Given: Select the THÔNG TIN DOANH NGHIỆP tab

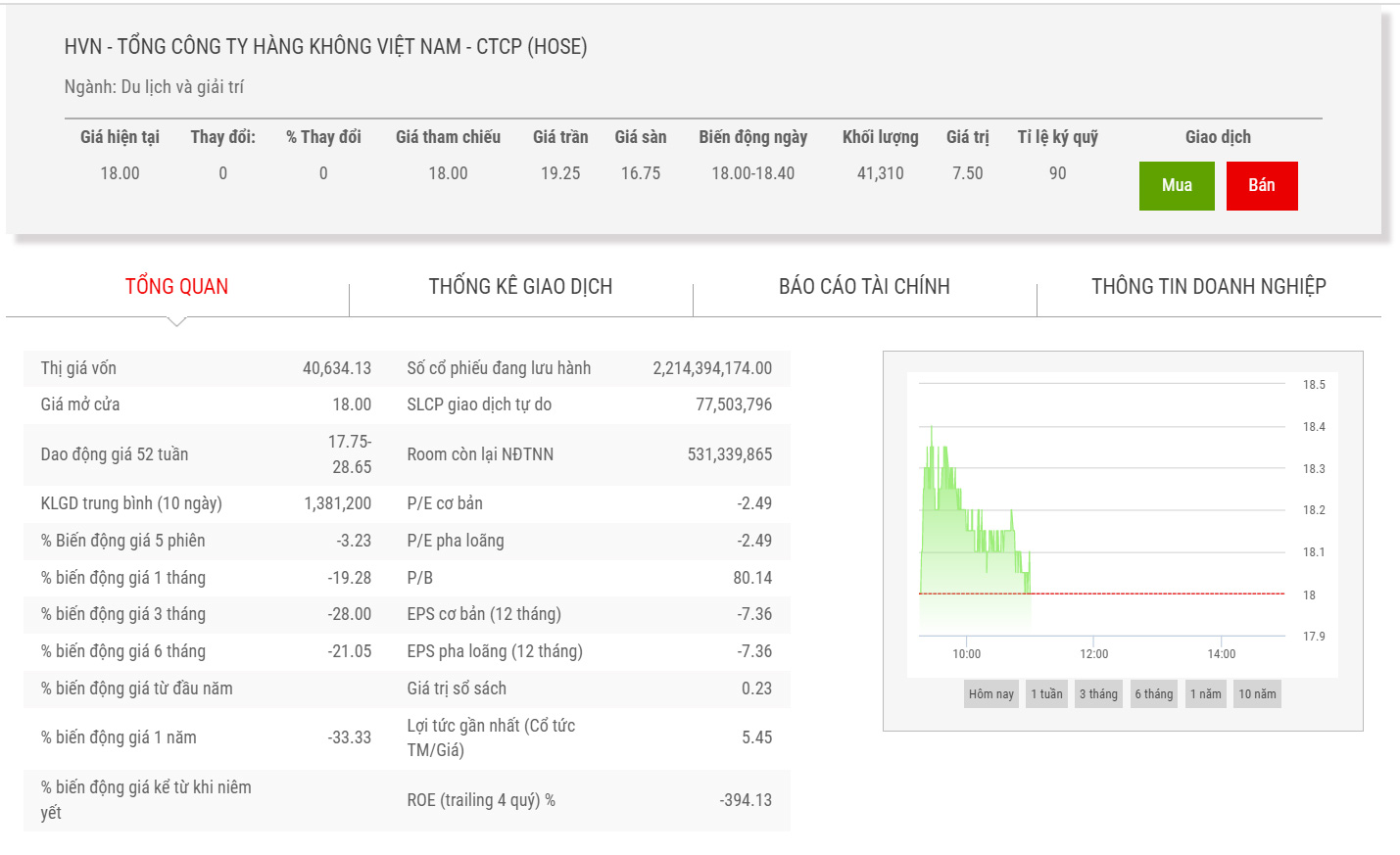Looking at the screenshot, I should (x=1208, y=287).
